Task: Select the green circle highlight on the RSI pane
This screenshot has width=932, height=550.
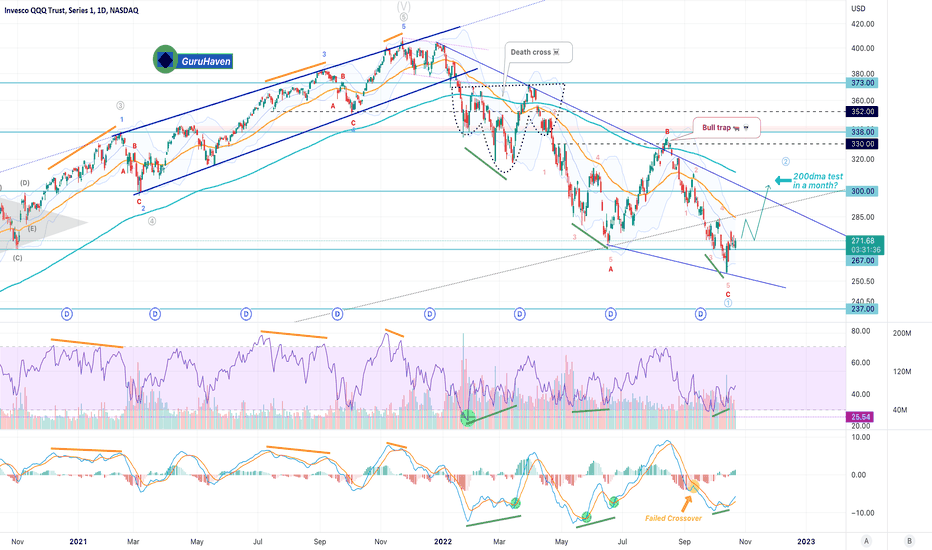Action: click(x=468, y=417)
